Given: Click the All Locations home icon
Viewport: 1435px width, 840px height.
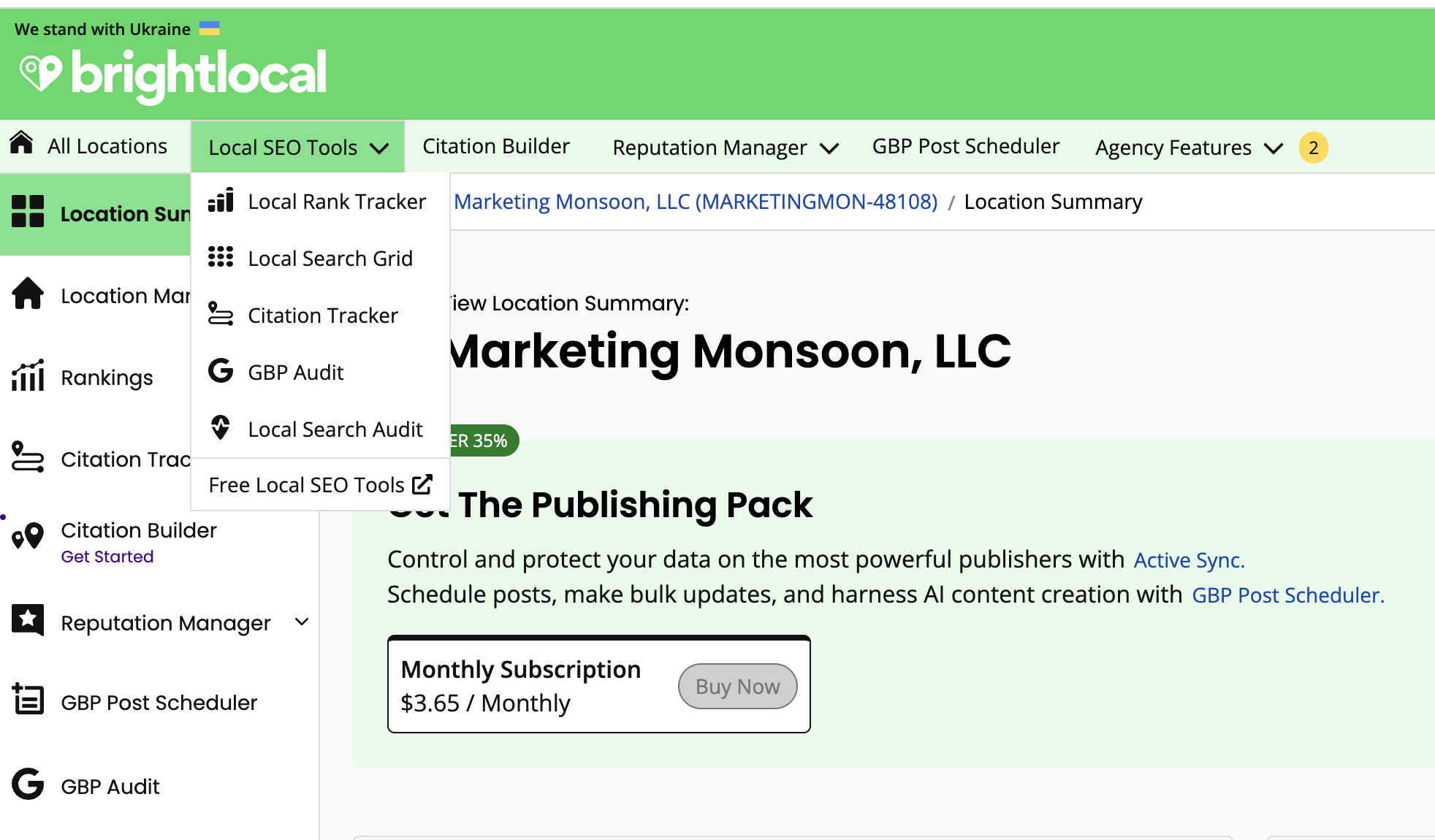Looking at the screenshot, I should click(x=22, y=143).
